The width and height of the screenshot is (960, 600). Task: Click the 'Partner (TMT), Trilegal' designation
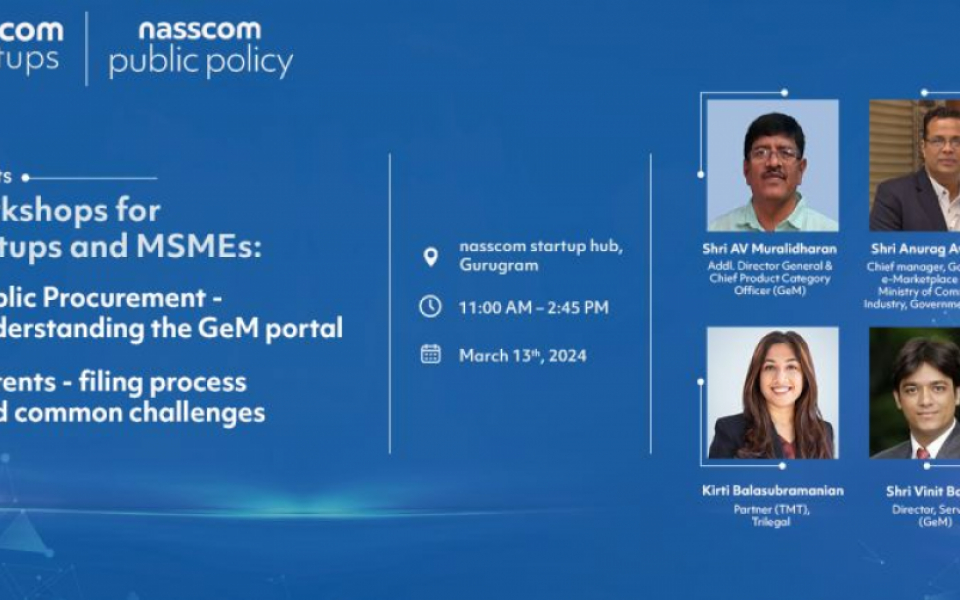coord(771,516)
